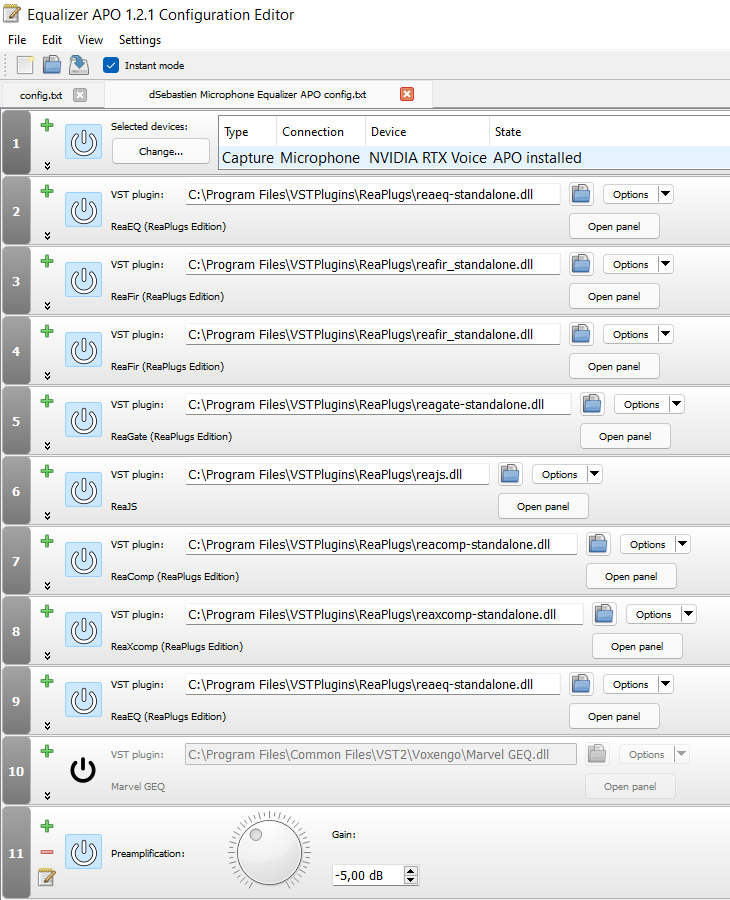Browse for file next to reaxcomp-standalone.dll

[604, 614]
